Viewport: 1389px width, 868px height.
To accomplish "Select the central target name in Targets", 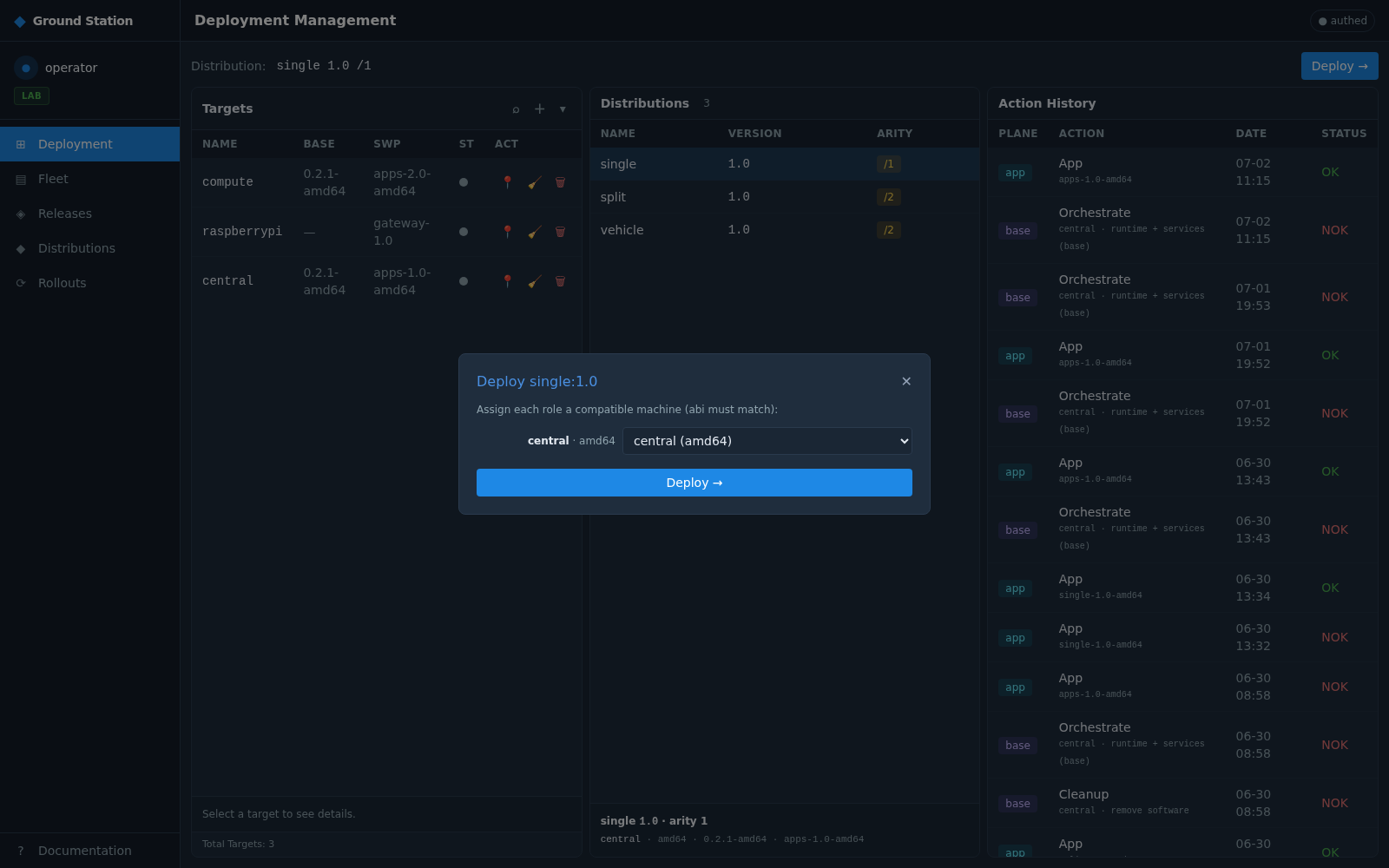I will click(227, 281).
